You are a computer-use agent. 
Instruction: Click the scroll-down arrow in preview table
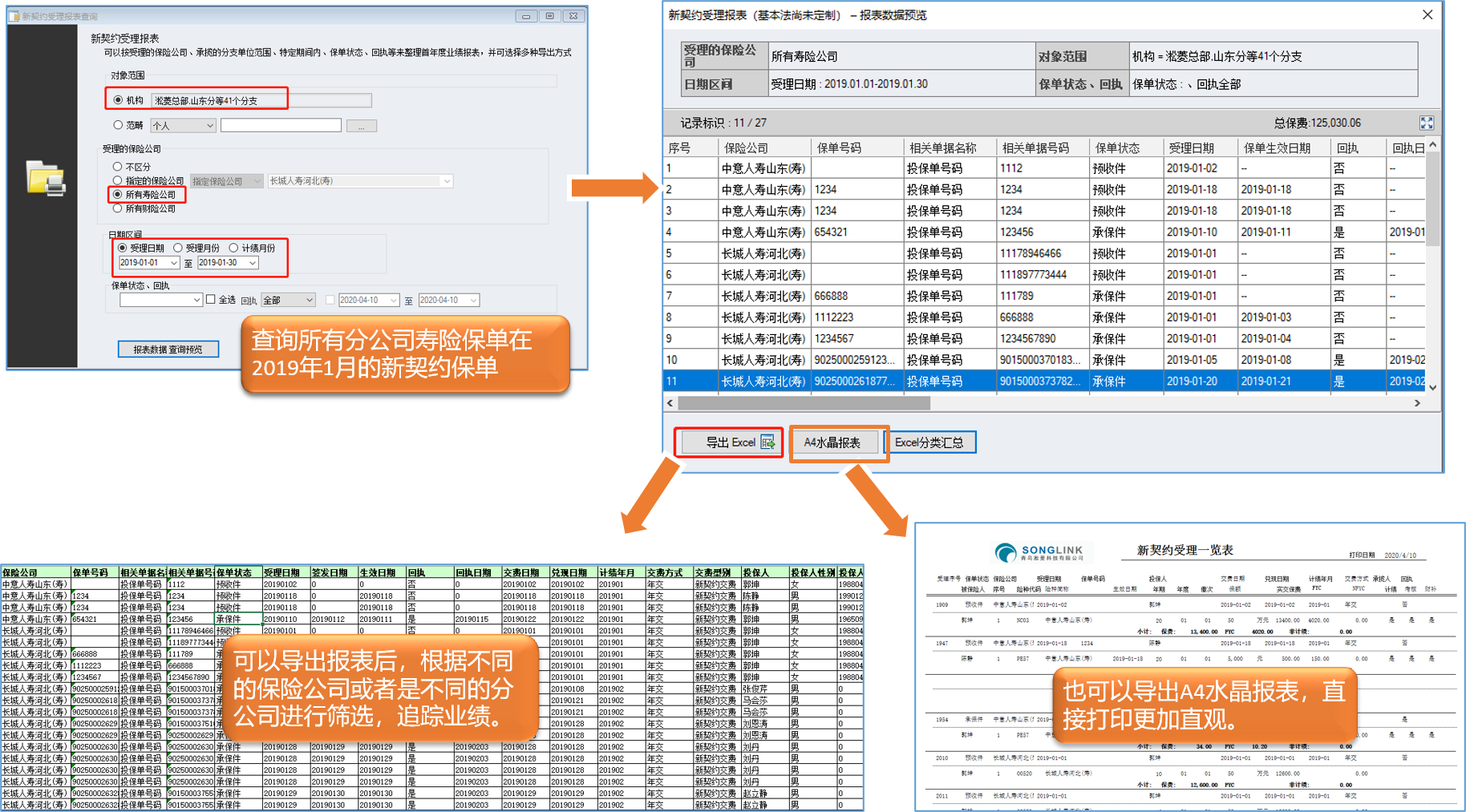point(1432,387)
